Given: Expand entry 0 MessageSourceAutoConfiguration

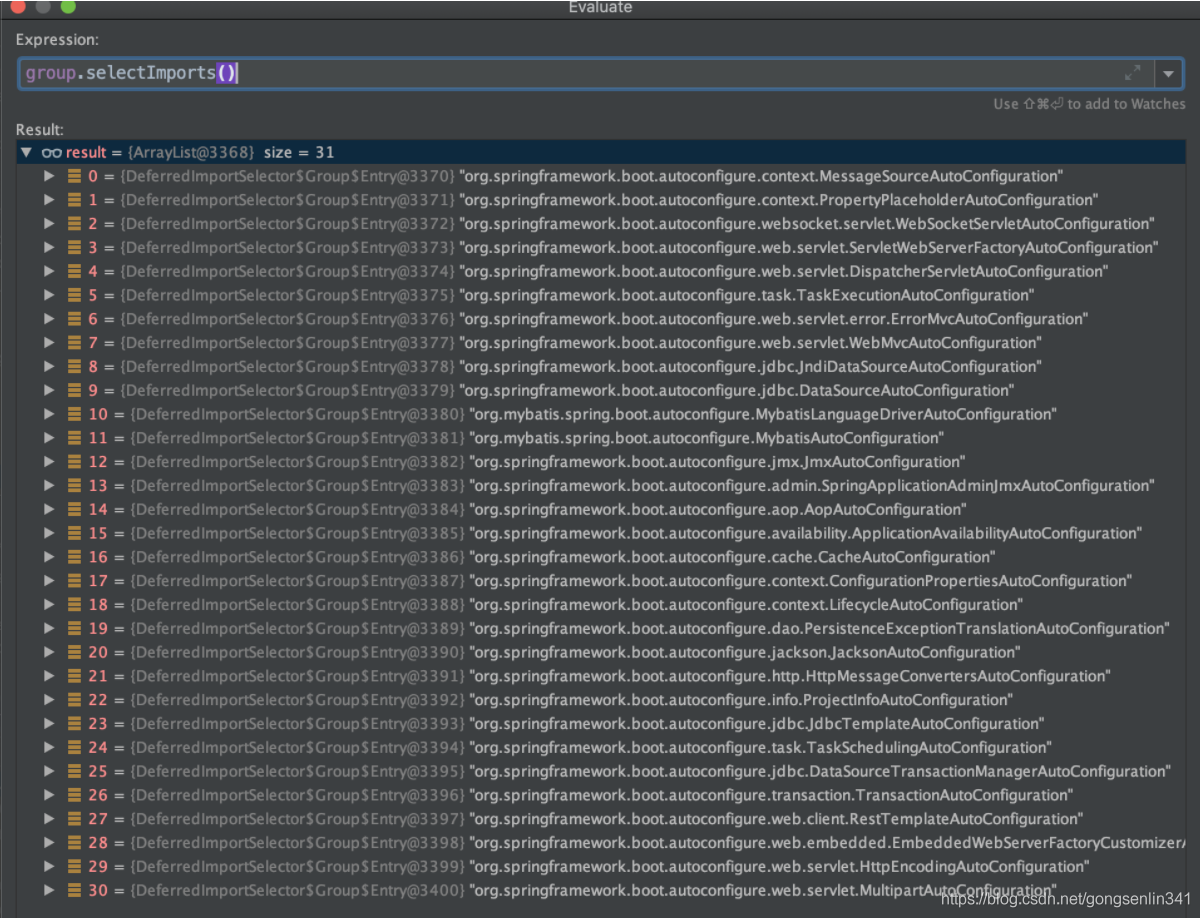Looking at the screenshot, I should point(49,177).
